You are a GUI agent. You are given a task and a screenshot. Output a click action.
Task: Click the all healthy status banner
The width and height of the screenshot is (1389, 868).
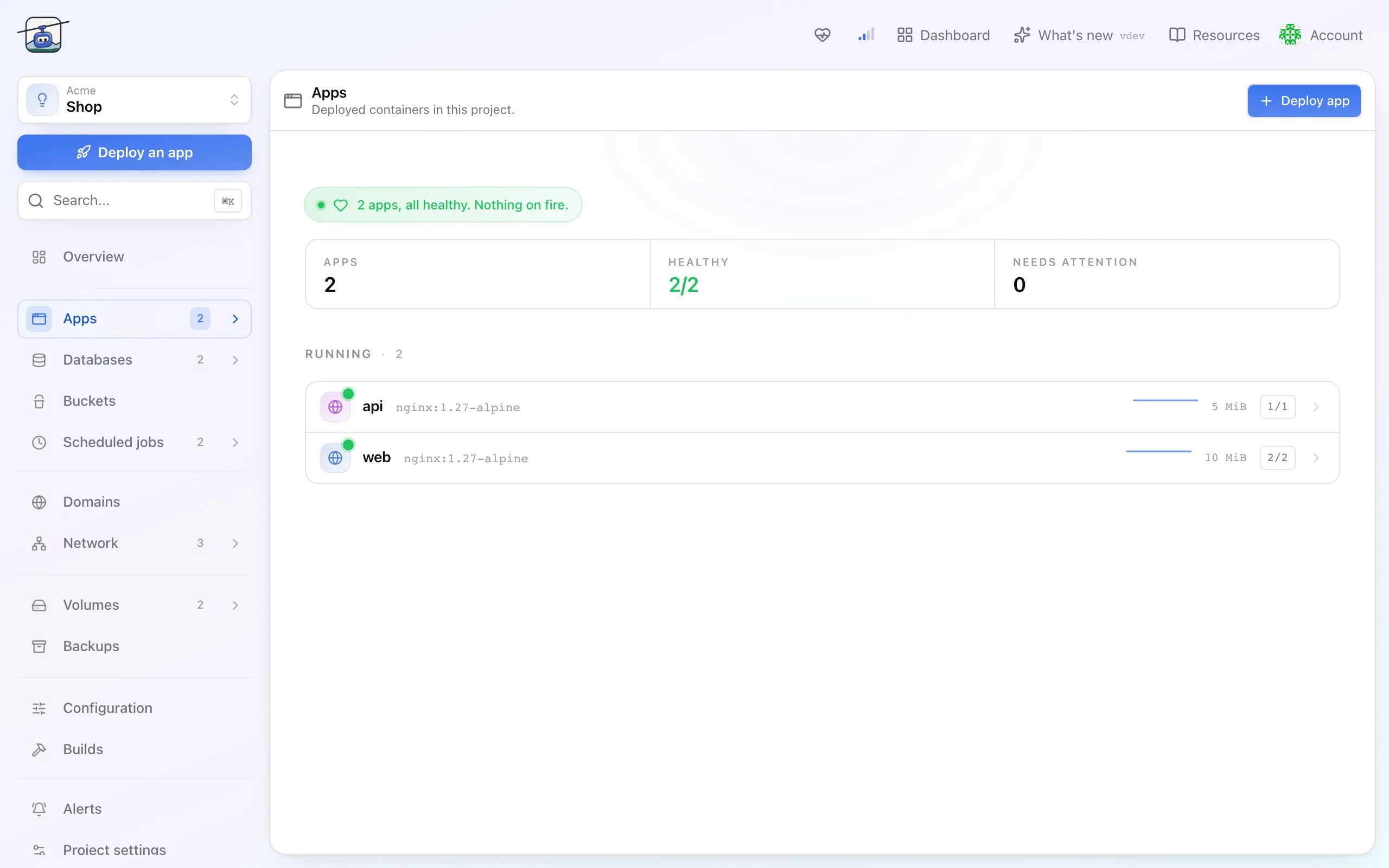[x=443, y=205]
